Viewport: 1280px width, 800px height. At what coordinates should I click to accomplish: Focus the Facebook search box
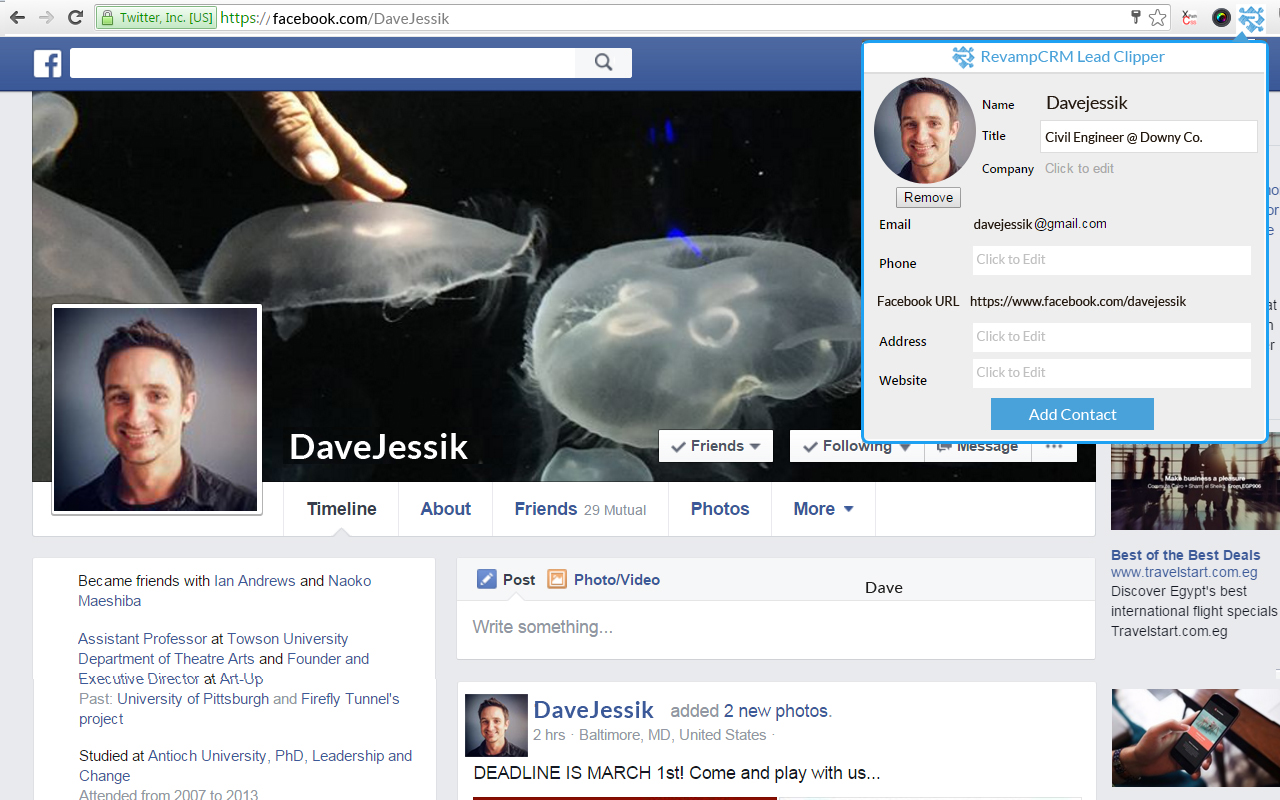[x=323, y=63]
